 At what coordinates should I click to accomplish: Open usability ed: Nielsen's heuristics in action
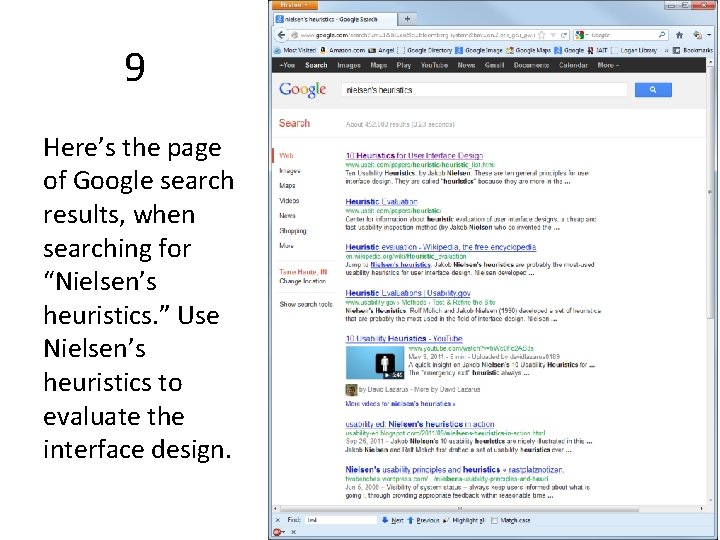click(x=420, y=424)
